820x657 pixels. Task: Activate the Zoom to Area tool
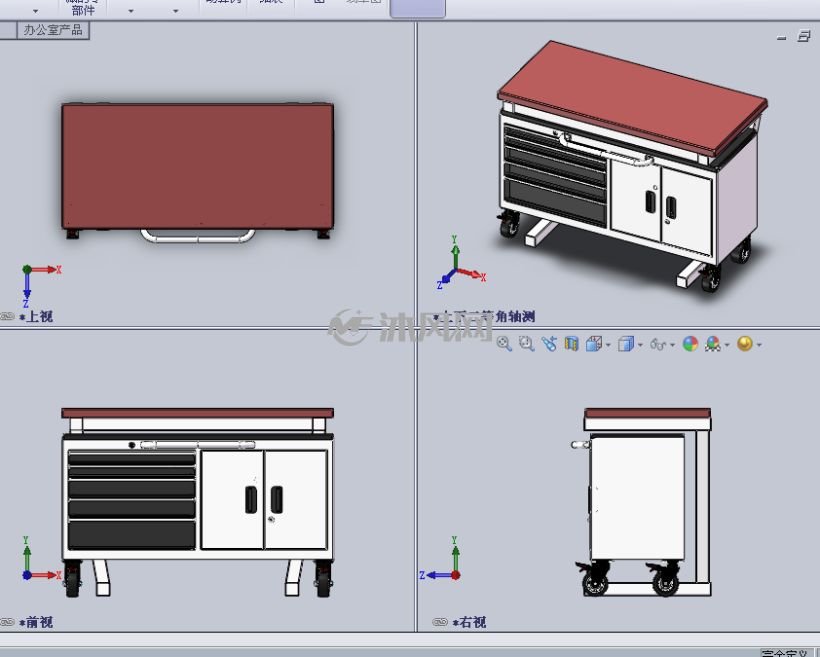(x=526, y=344)
